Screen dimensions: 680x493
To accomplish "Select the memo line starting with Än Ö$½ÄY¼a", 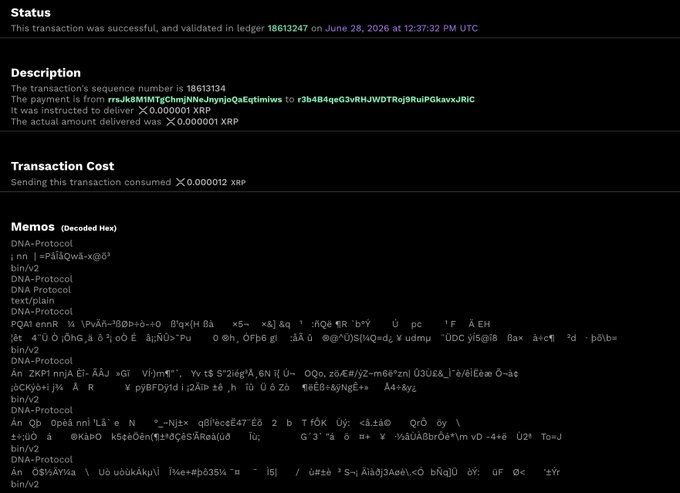I will coord(285,472).
